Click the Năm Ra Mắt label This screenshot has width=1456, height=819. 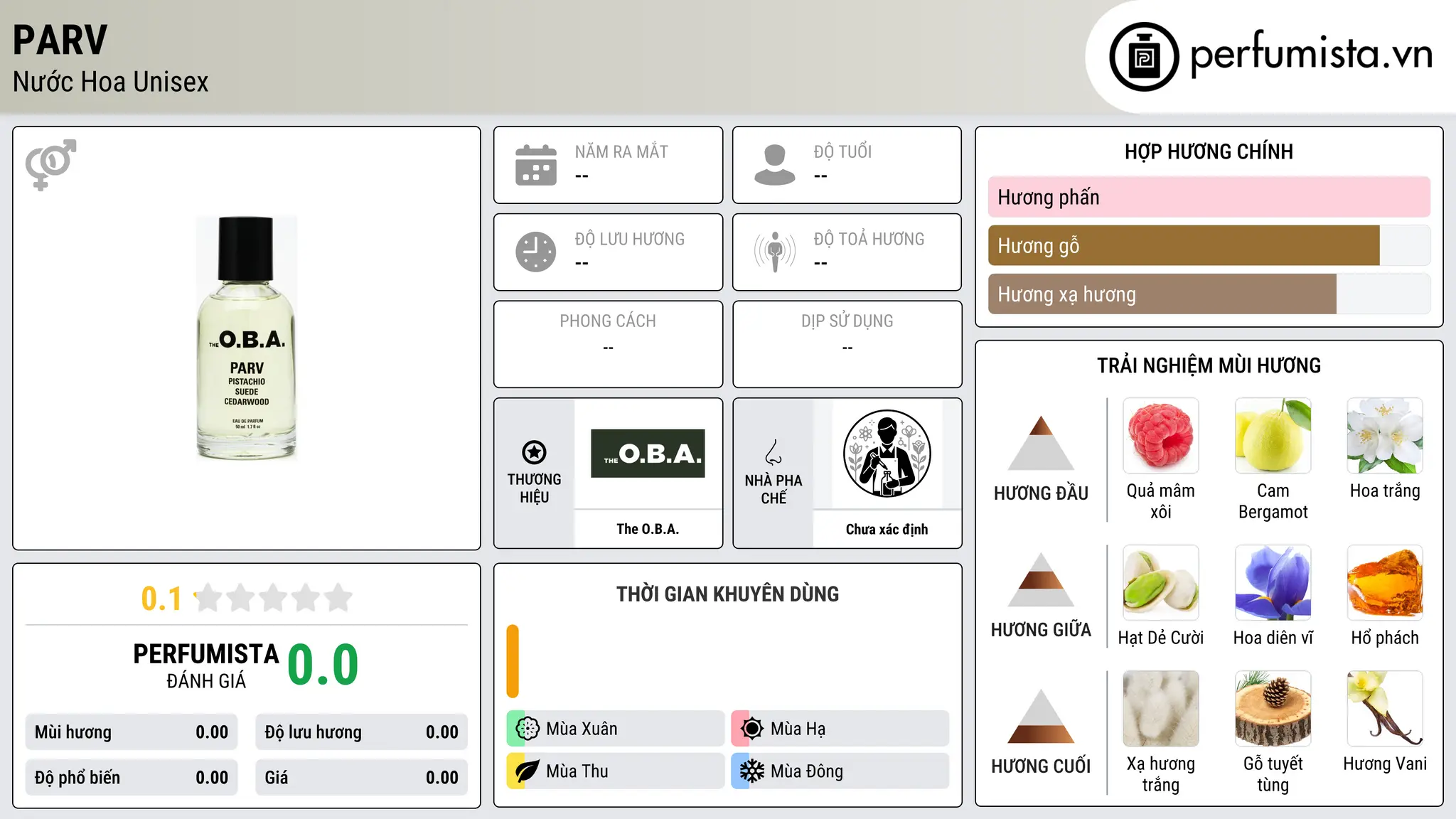[621, 151]
